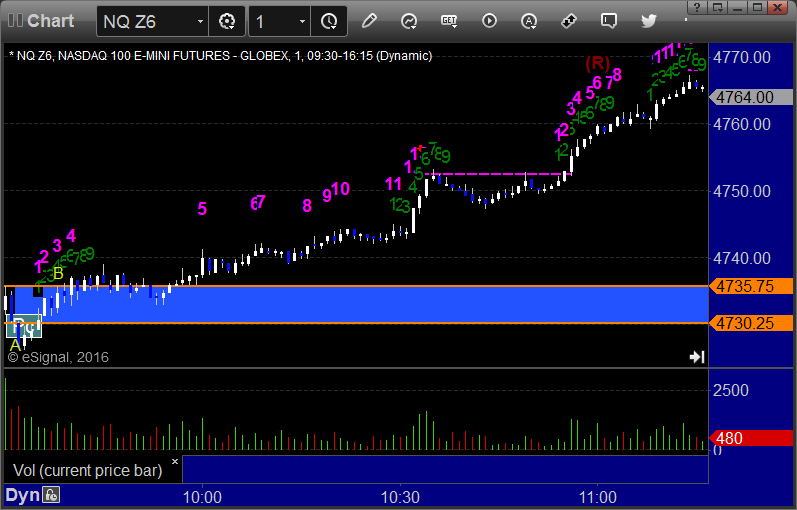Click the yellow A wave label
Image resolution: width=797 pixels, height=510 pixels.
(15, 345)
